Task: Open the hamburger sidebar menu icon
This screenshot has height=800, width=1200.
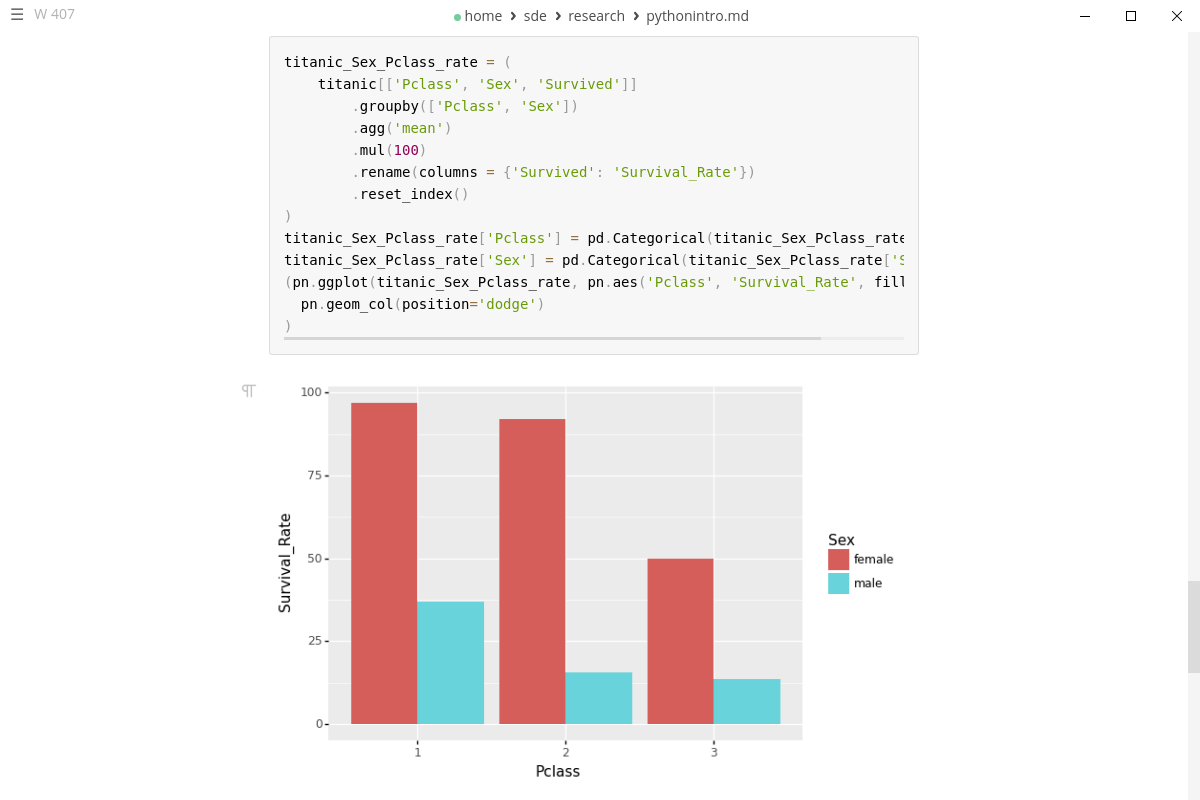Action: 17,14
